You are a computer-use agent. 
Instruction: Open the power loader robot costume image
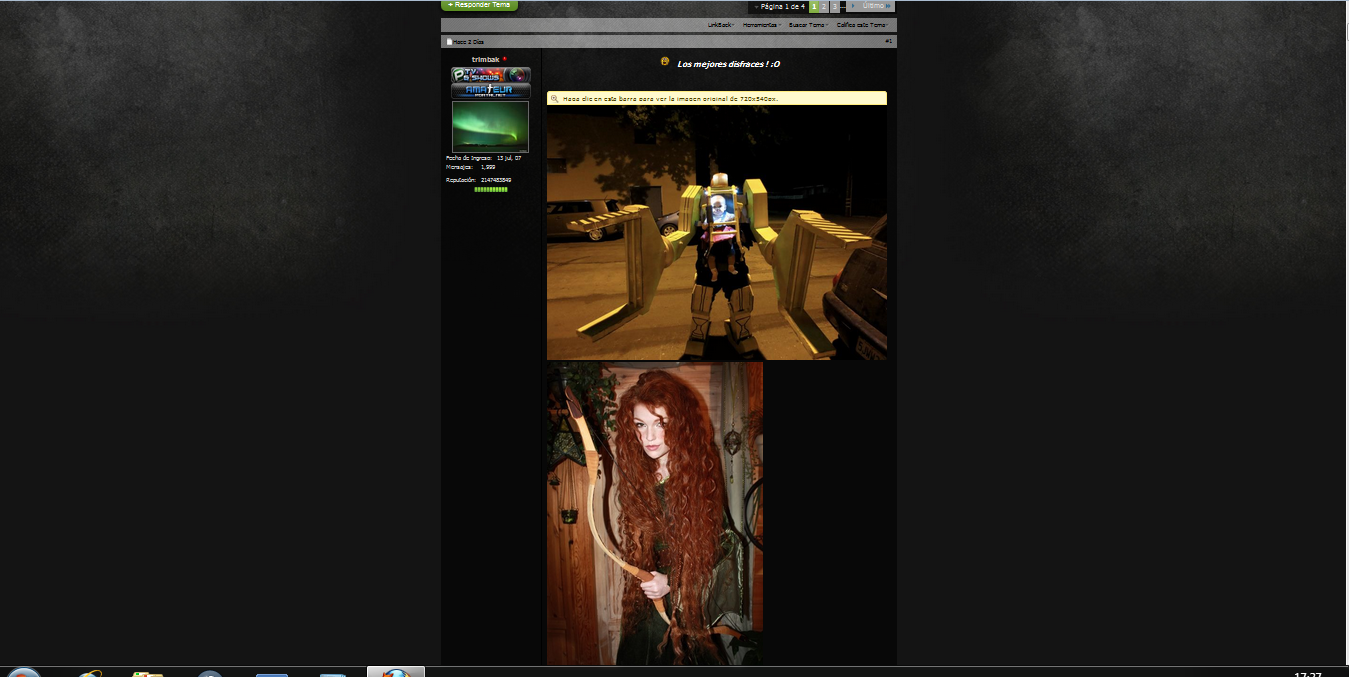tap(717, 233)
